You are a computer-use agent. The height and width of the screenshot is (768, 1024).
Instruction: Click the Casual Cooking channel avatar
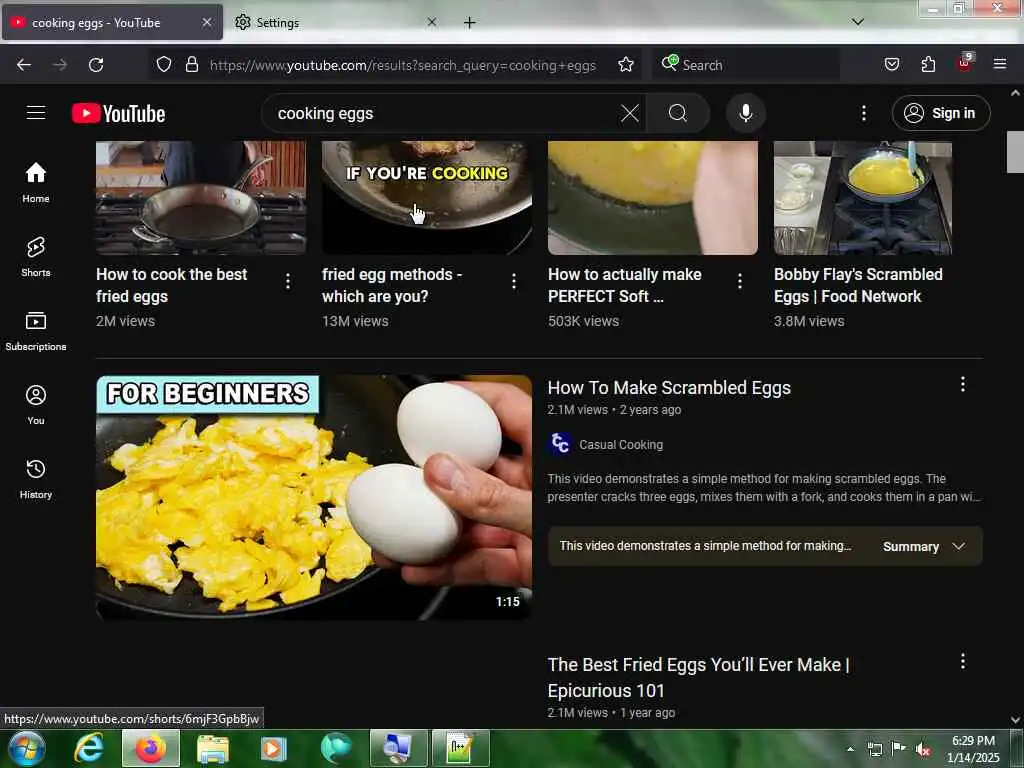tap(559, 443)
